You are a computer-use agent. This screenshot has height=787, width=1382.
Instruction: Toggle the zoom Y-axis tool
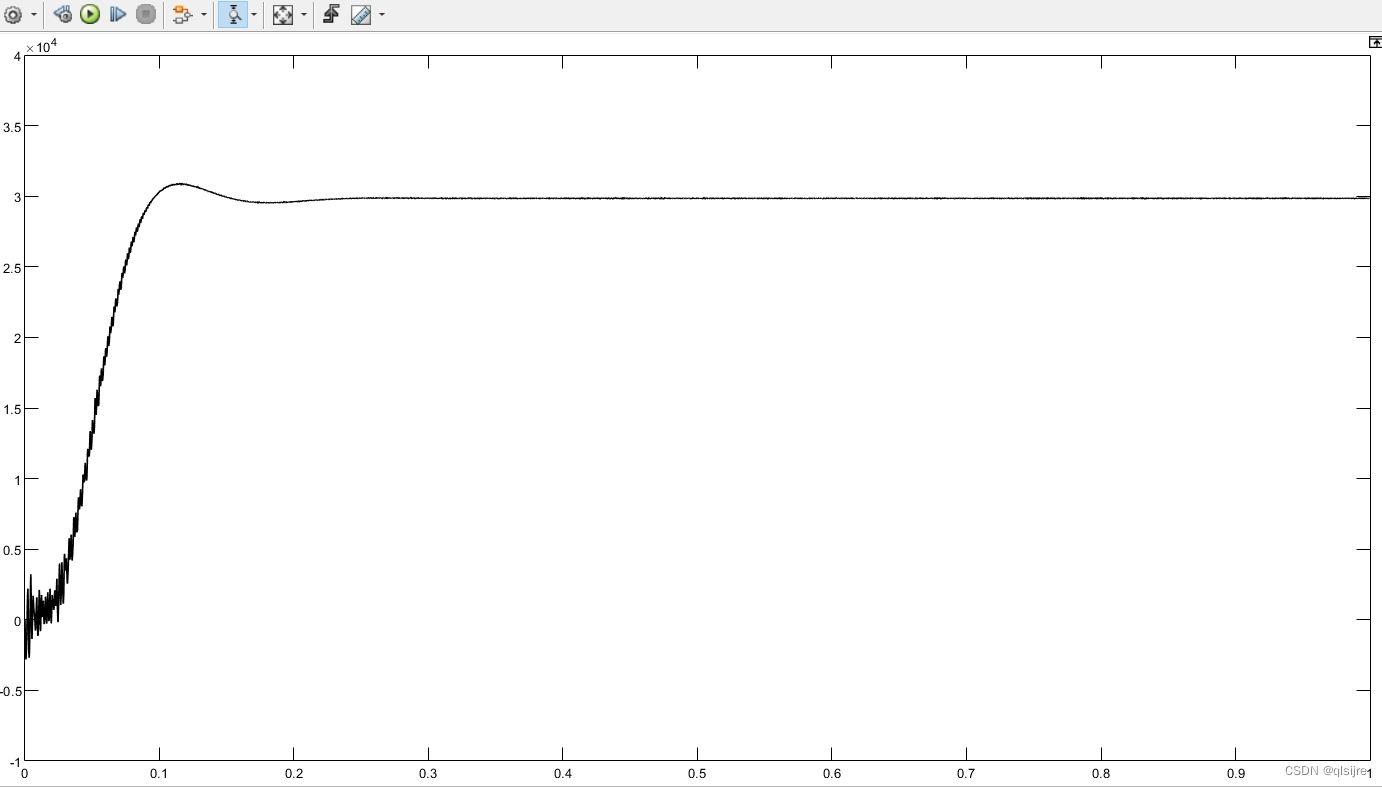click(x=233, y=15)
